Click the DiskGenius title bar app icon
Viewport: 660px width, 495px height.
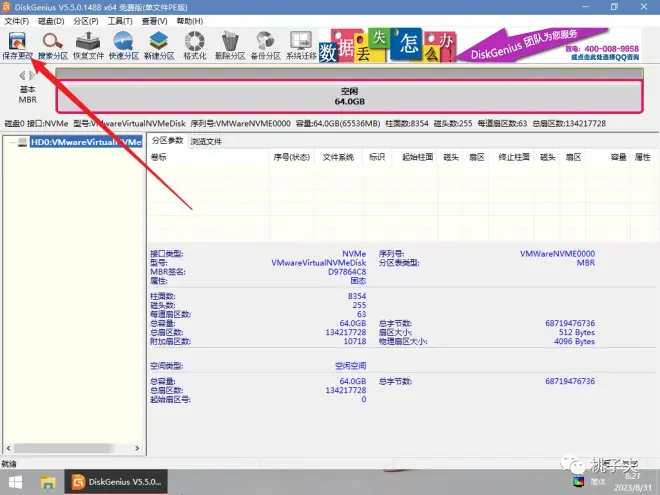click(6, 7)
